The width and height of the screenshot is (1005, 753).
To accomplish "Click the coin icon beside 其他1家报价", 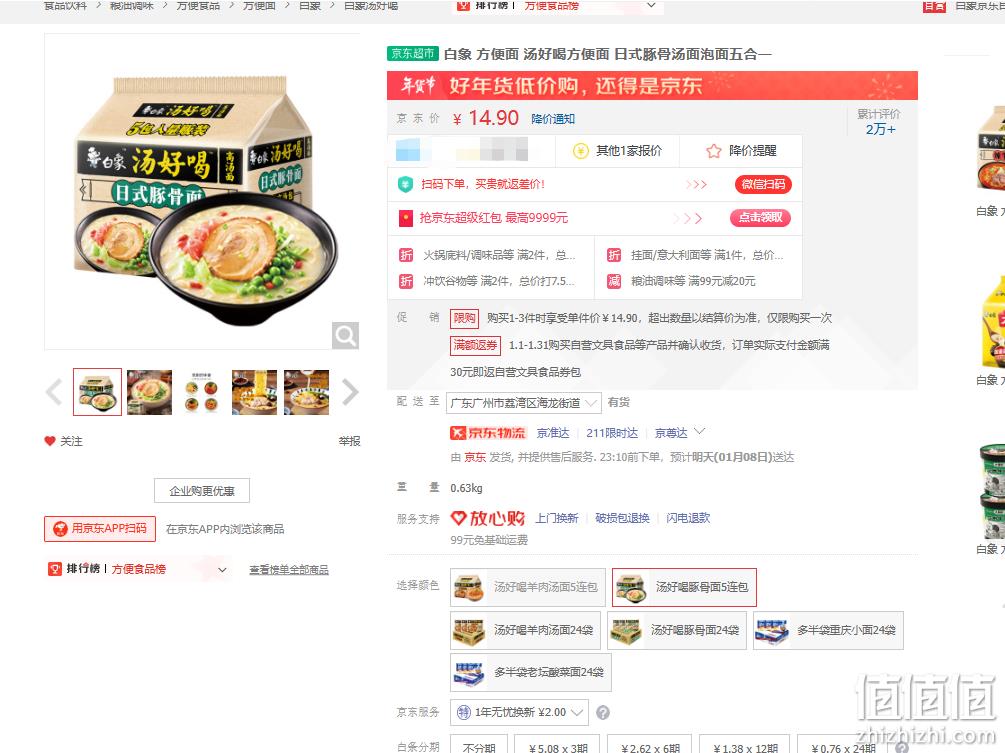I will pos(581,151).
